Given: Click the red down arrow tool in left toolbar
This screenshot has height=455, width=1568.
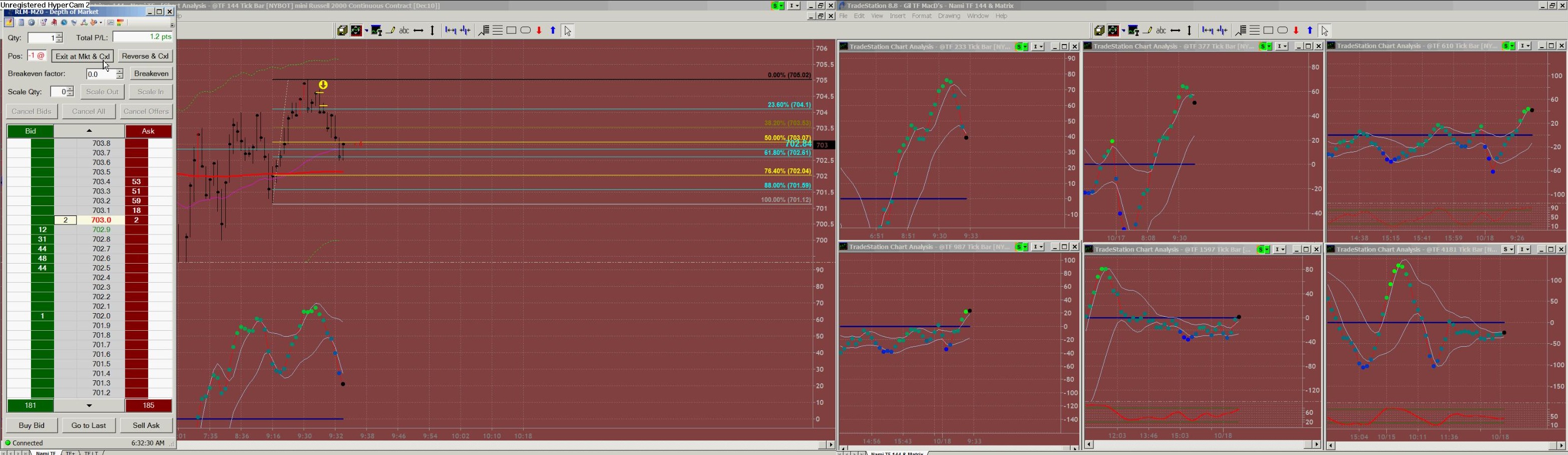Looking at the screenshot, I should click(x=539, y=31).
